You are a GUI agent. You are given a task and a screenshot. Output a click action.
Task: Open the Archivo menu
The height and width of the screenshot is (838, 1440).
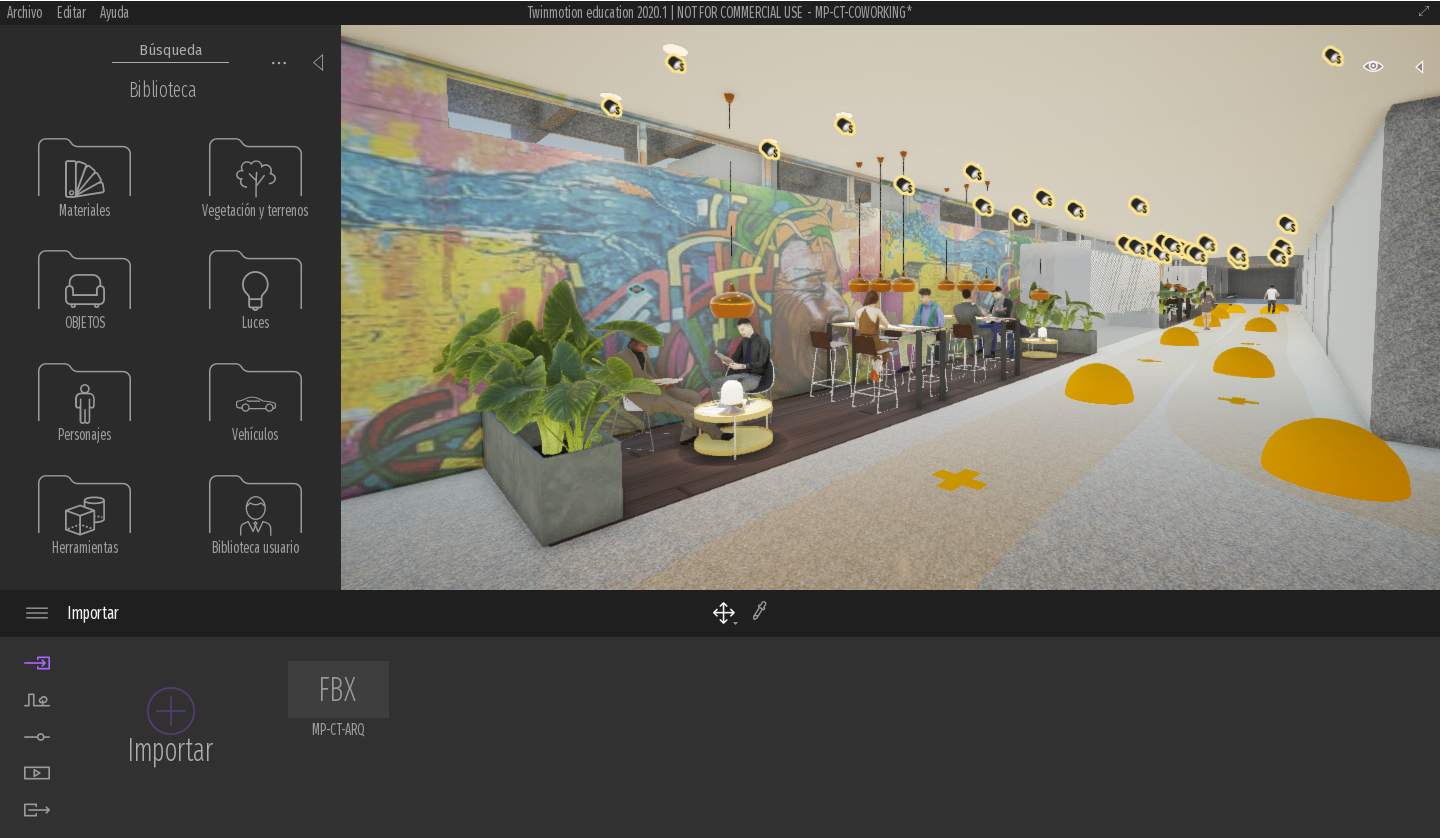coord(24,12)
